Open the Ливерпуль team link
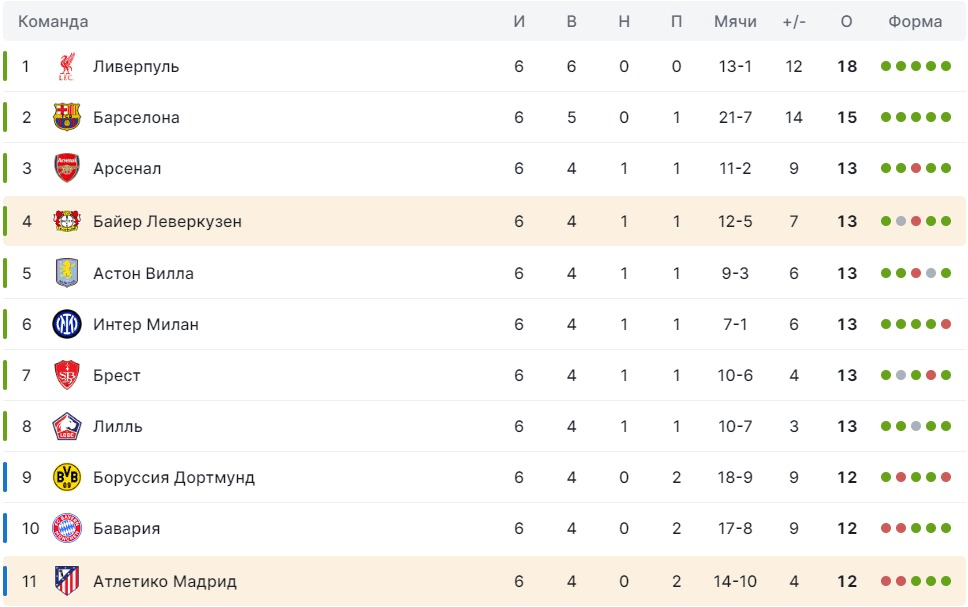Viewport: 968px width, 607px height. (136, 67)
